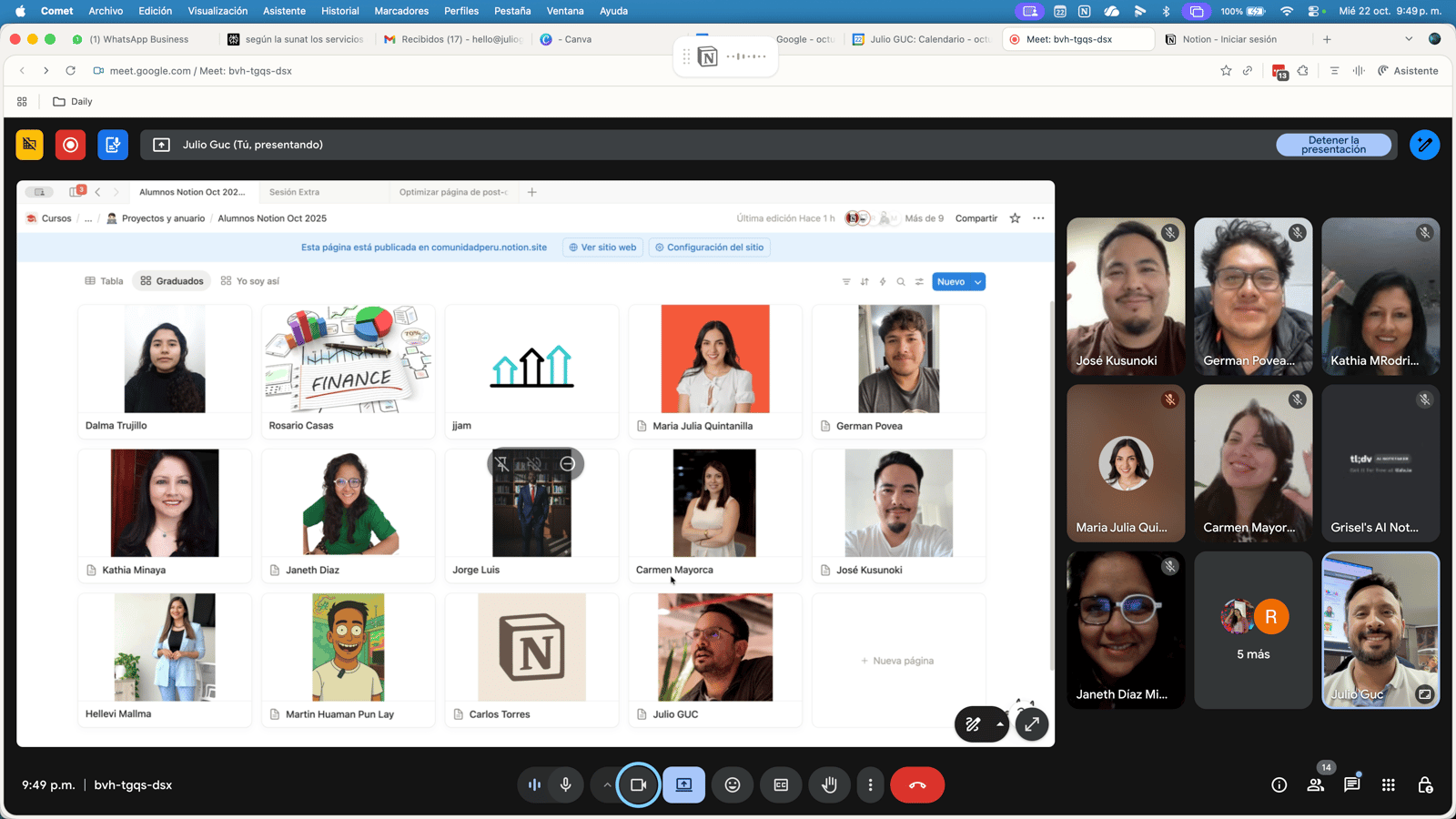
Task: Click the Ver sitio web link
Action: tap(602, 248)
